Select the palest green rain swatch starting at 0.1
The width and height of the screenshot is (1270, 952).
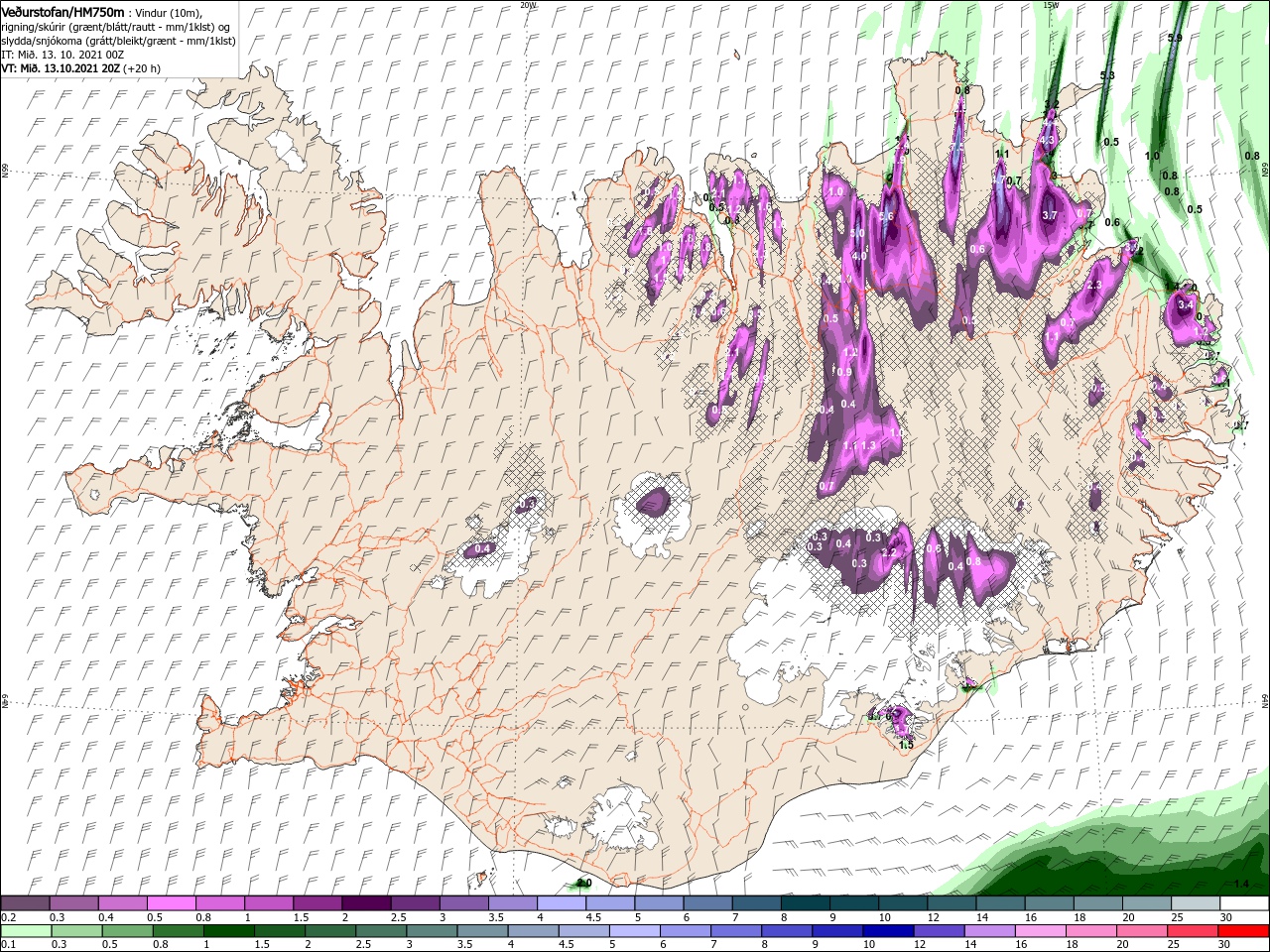26,931
